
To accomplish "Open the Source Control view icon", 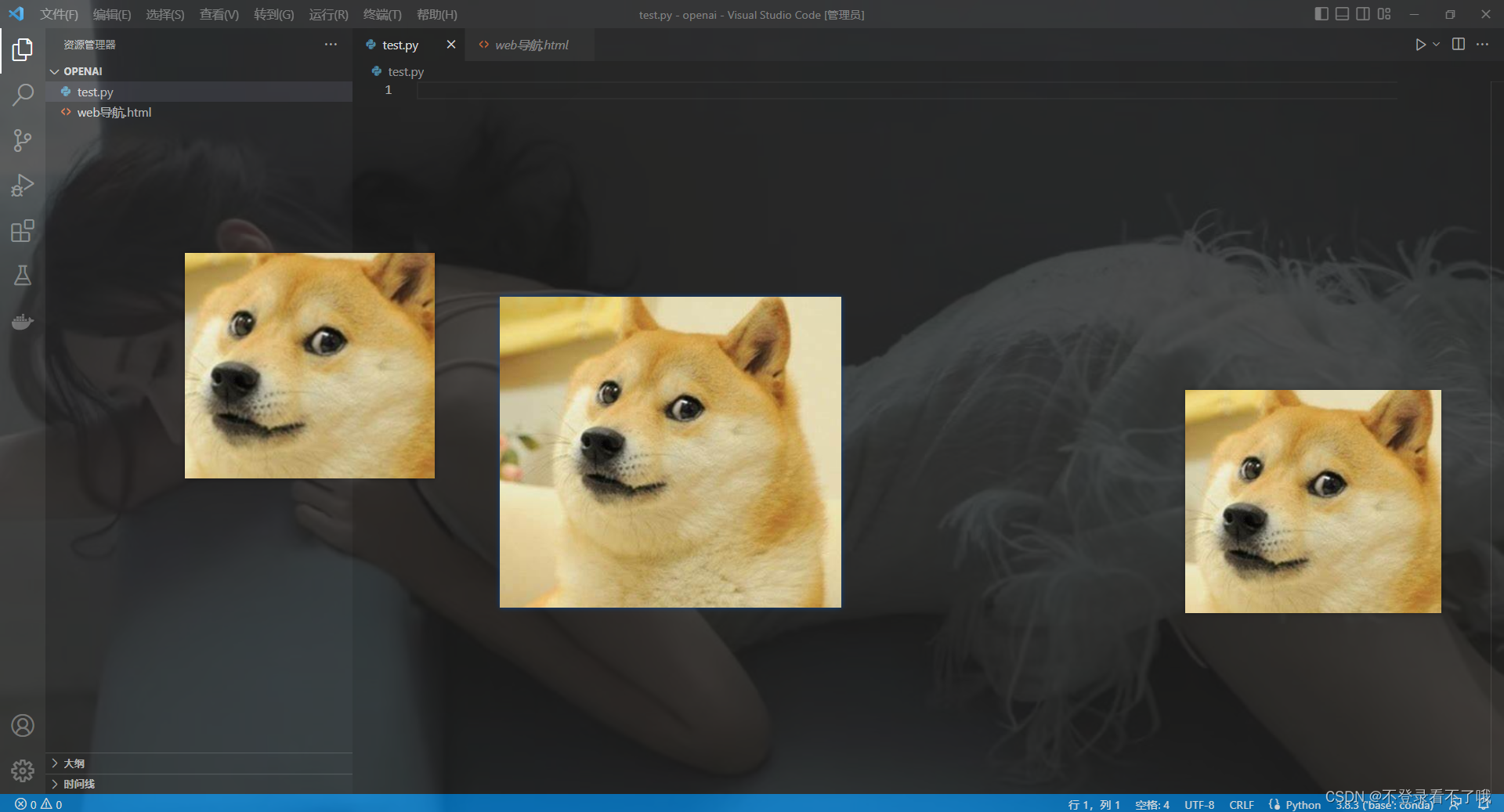I will pyautogui.click(x=23, y=140).
